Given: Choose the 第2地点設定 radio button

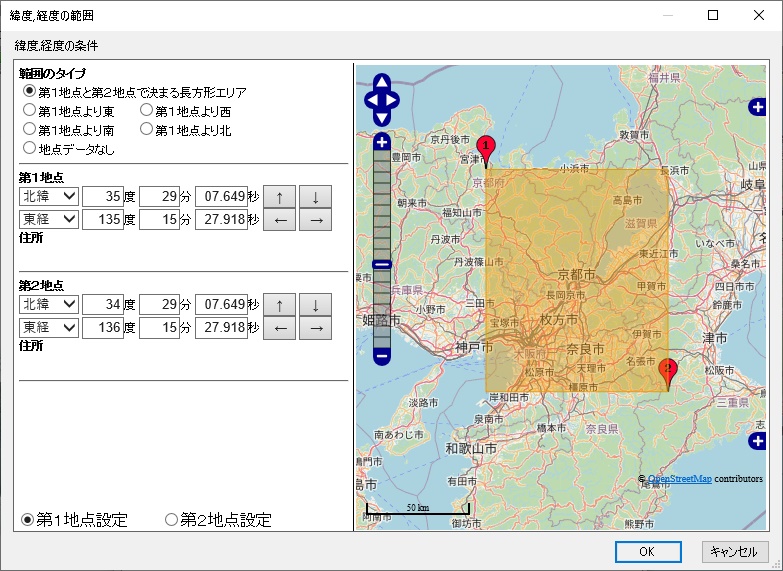Looking at the screenshot, I should point(171,520).
